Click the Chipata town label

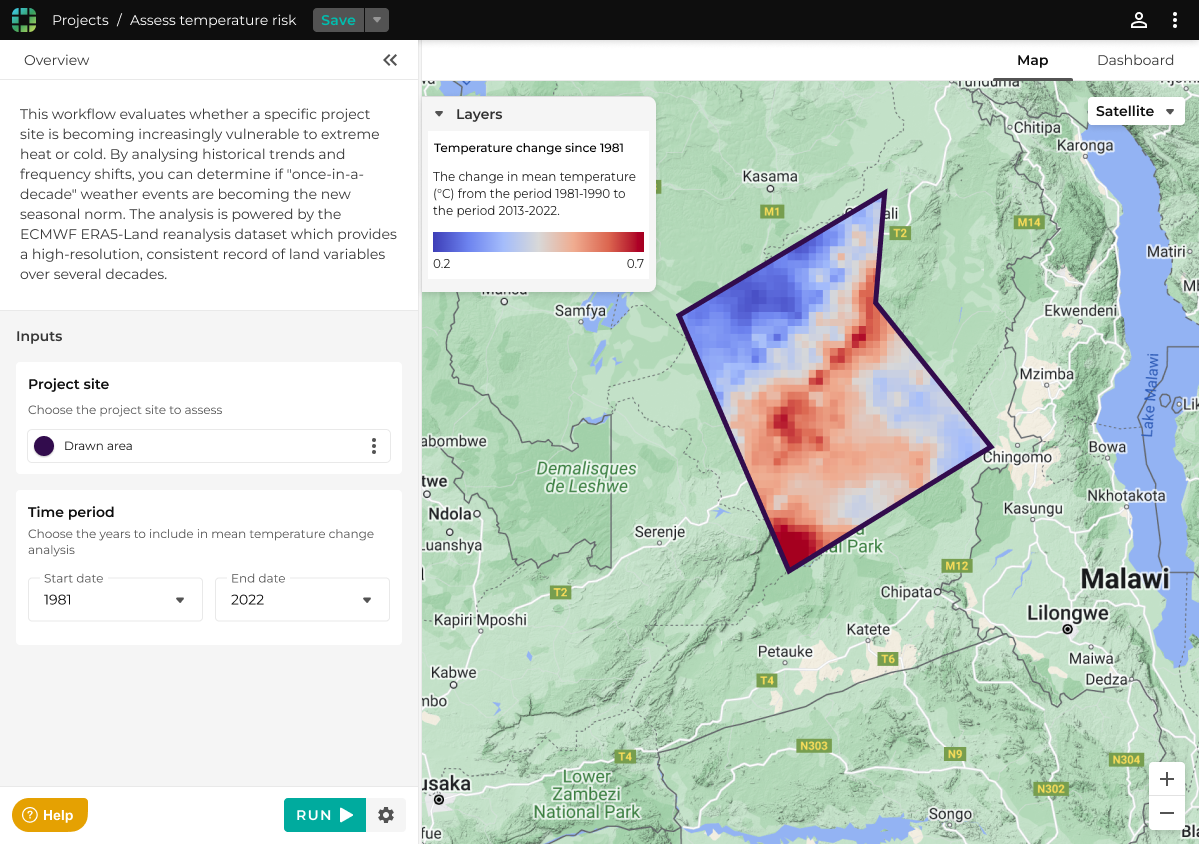click(906, 592)
